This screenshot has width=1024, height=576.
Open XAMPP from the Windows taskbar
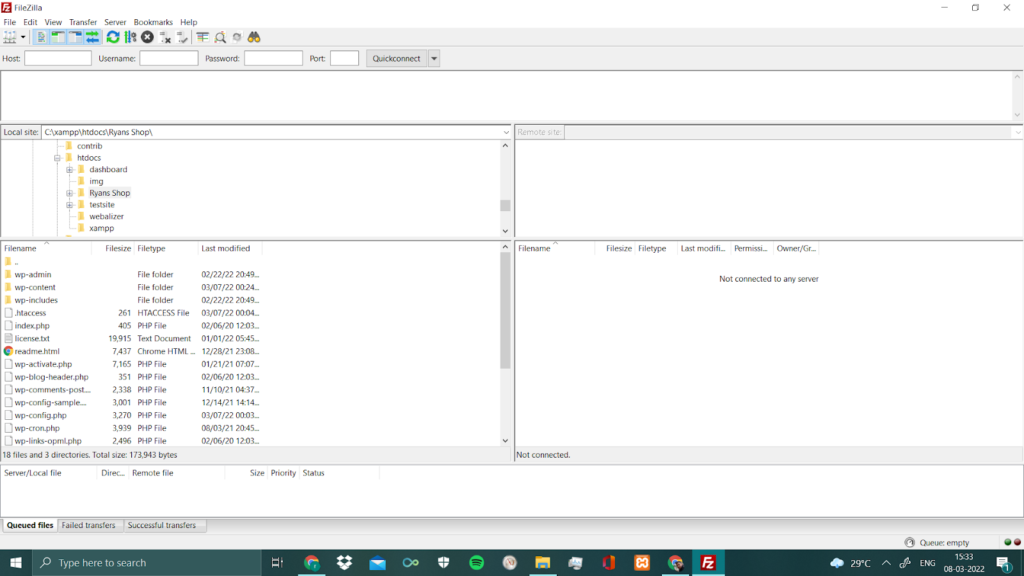point(642,562)
